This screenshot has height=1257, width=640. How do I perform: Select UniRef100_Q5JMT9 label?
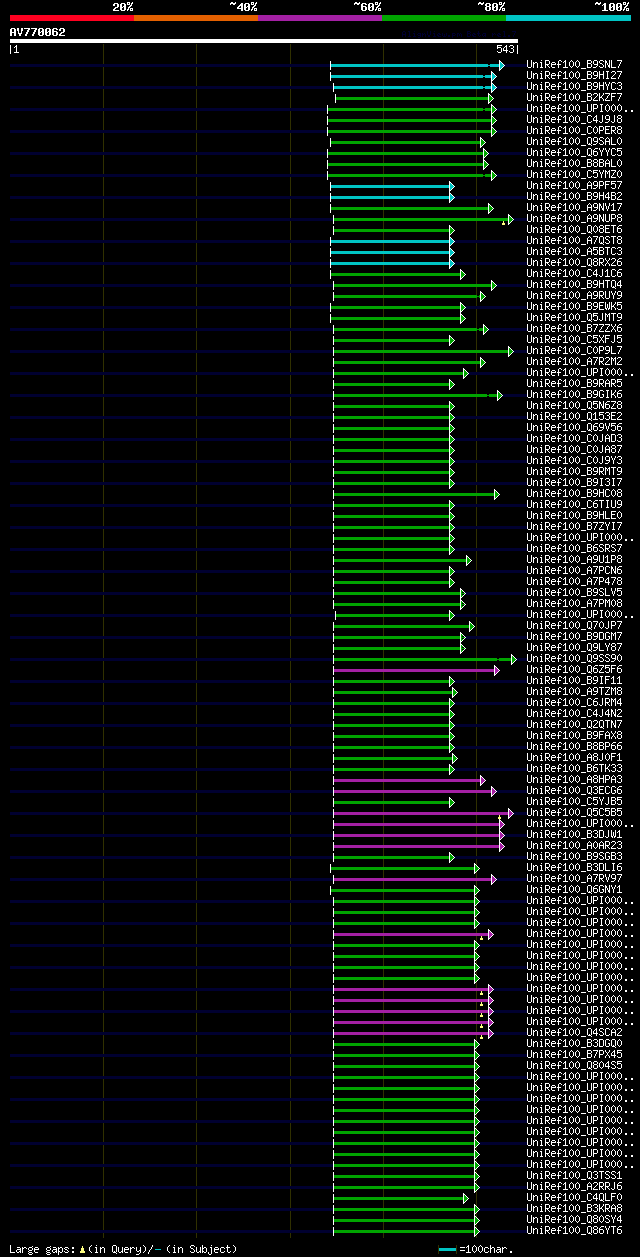[574, 318]
